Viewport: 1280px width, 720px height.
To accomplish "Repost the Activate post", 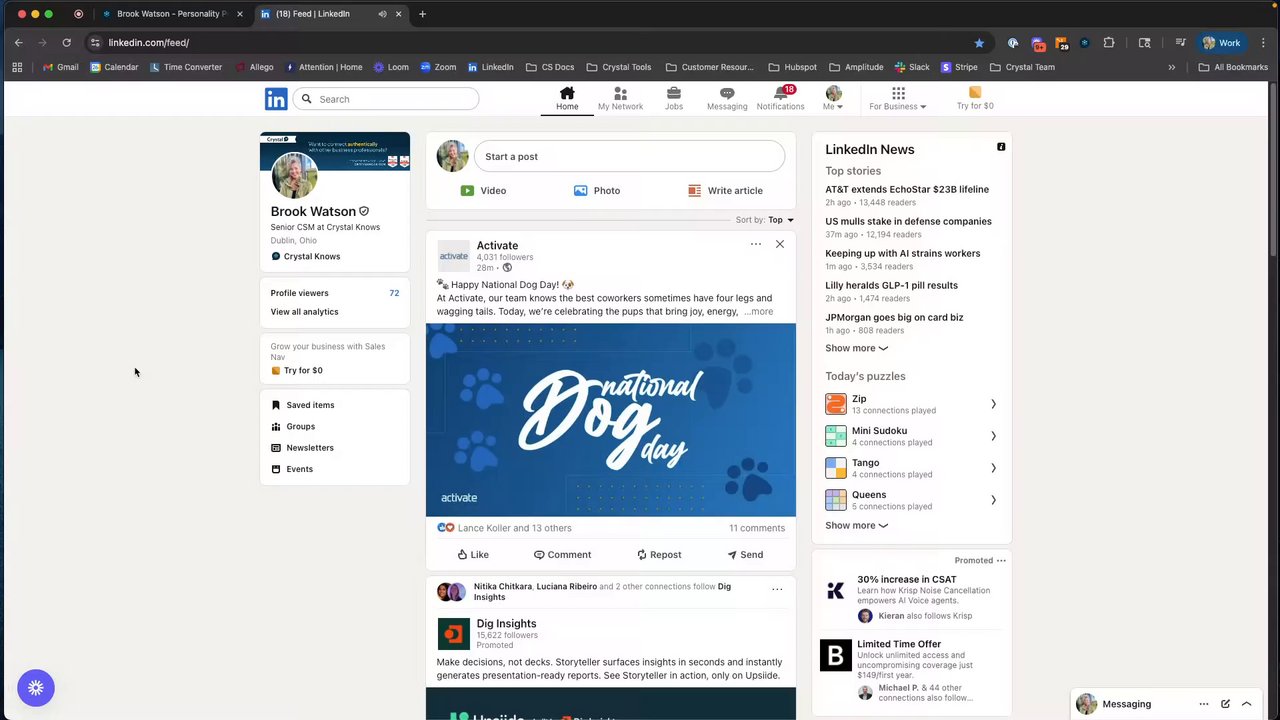I will [x=659, y=554].
